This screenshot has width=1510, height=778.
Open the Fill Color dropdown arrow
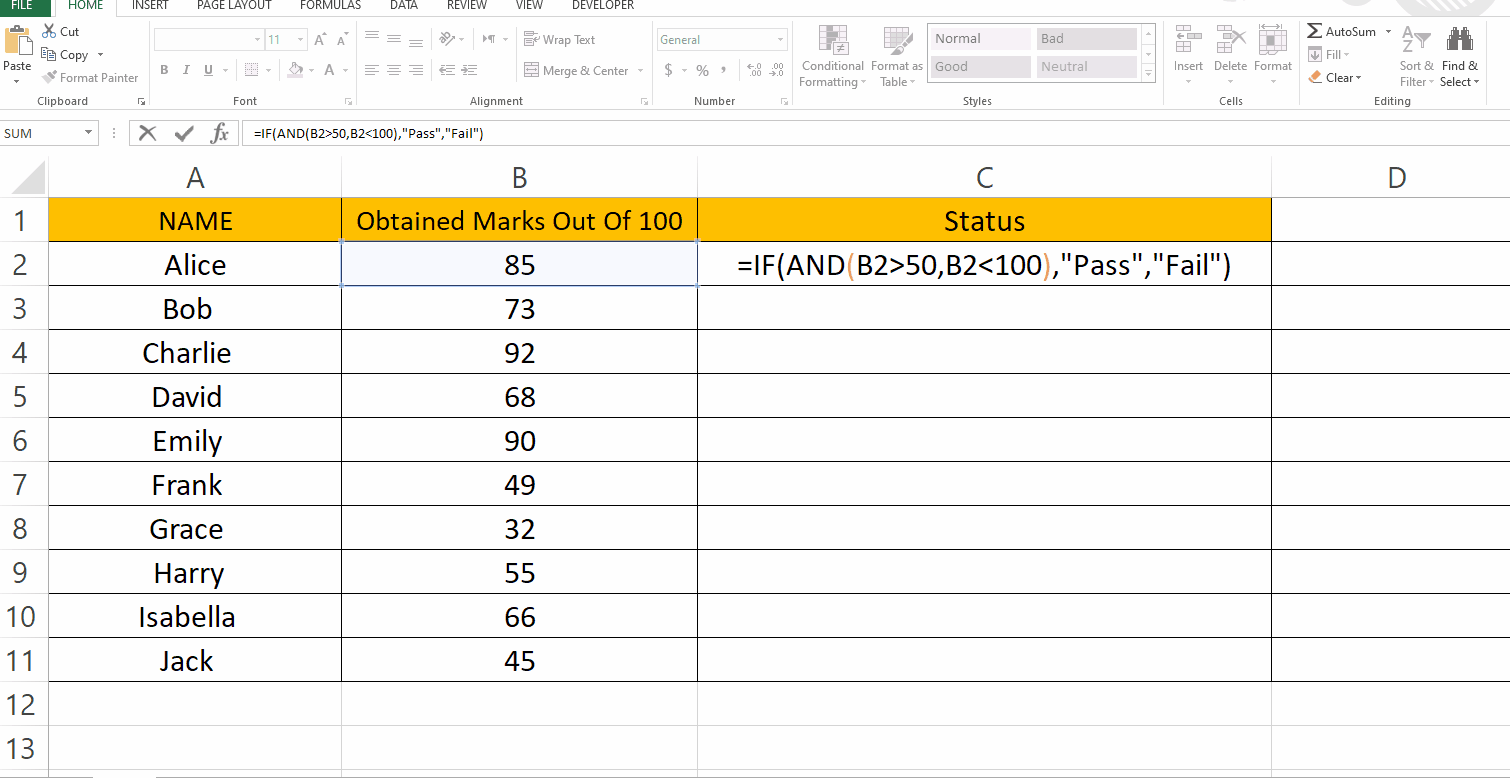click(310, 70)
